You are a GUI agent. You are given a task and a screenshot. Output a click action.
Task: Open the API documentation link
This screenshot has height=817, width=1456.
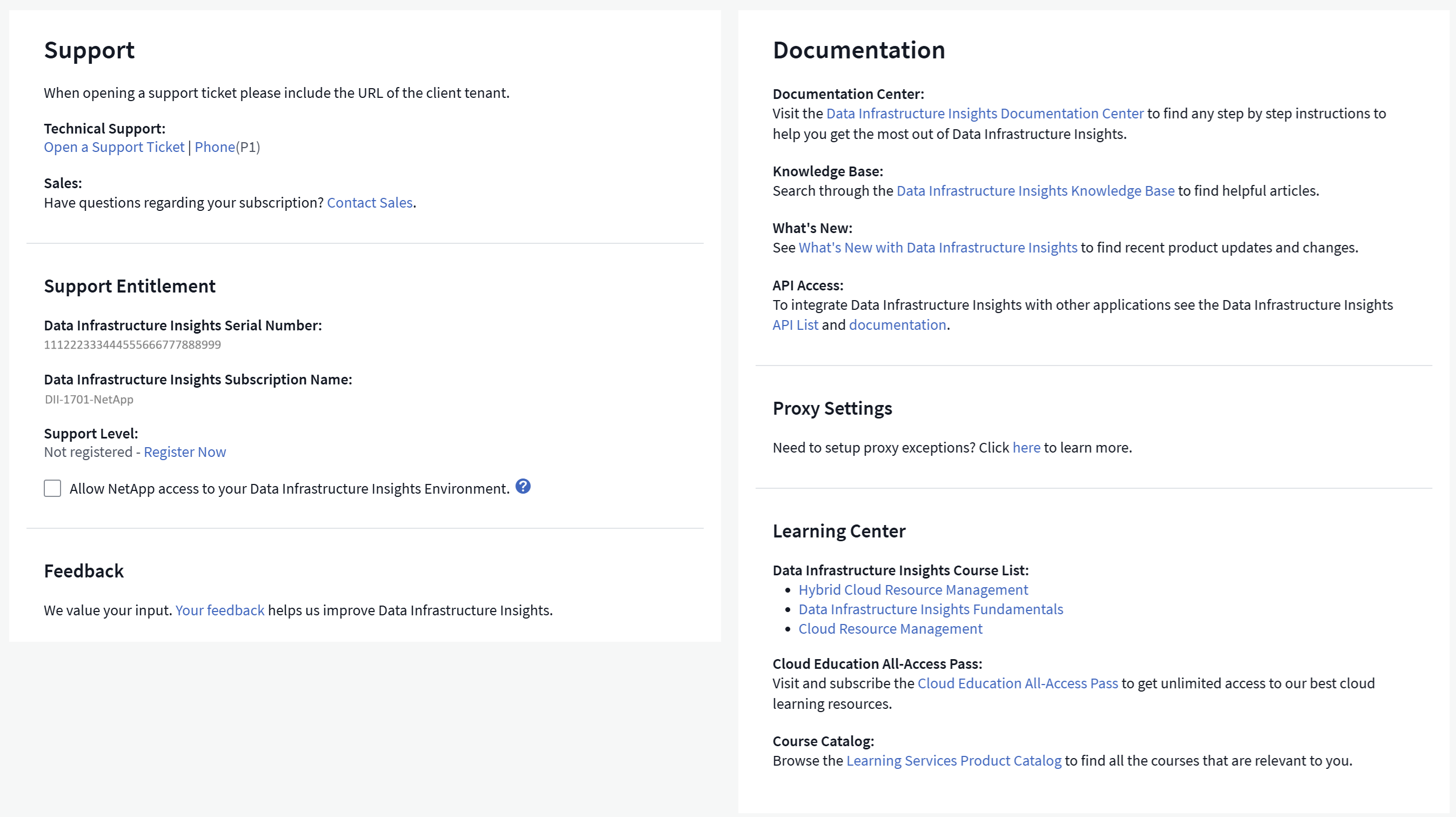(x=898, y=325)
